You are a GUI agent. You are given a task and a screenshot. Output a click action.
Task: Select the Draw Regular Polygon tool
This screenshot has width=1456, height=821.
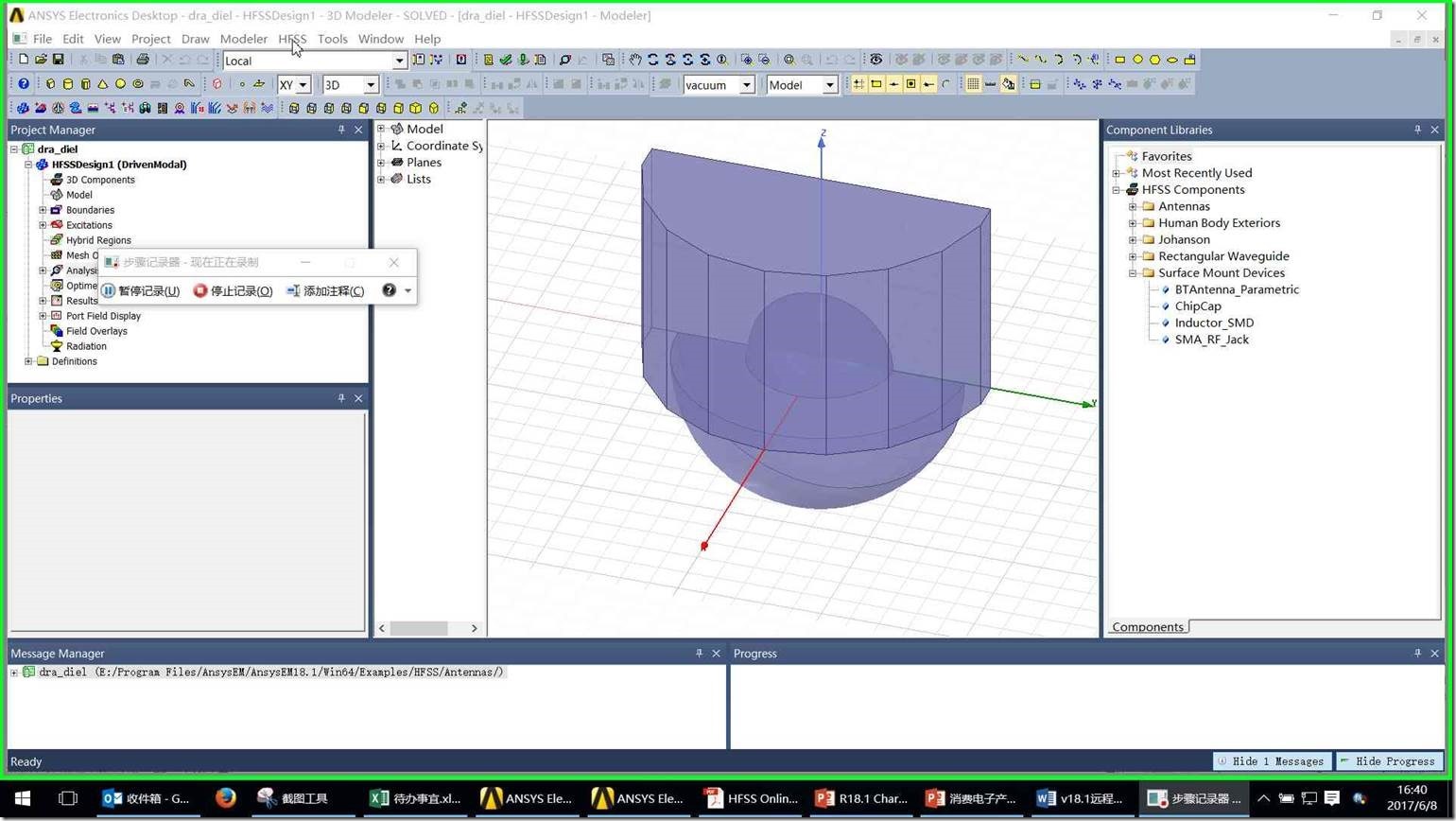tap(1155, 60)
